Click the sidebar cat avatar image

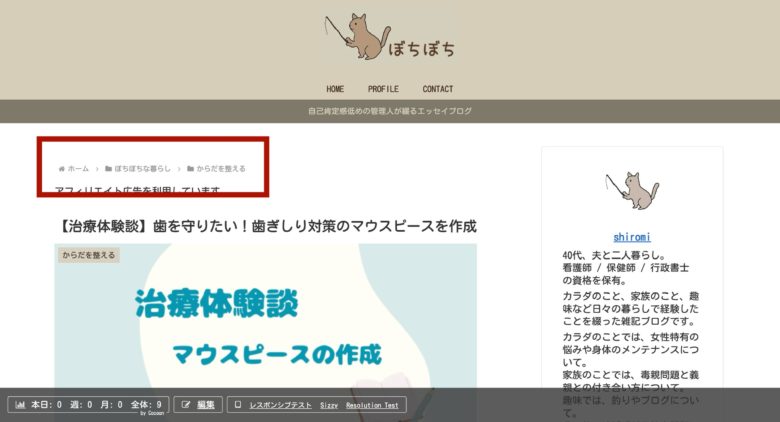632,191
